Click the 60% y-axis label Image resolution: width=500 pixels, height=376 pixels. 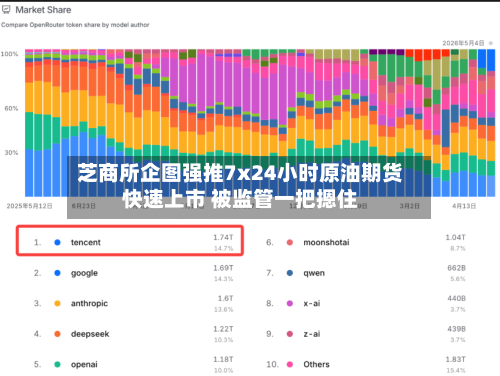[11, 108]
